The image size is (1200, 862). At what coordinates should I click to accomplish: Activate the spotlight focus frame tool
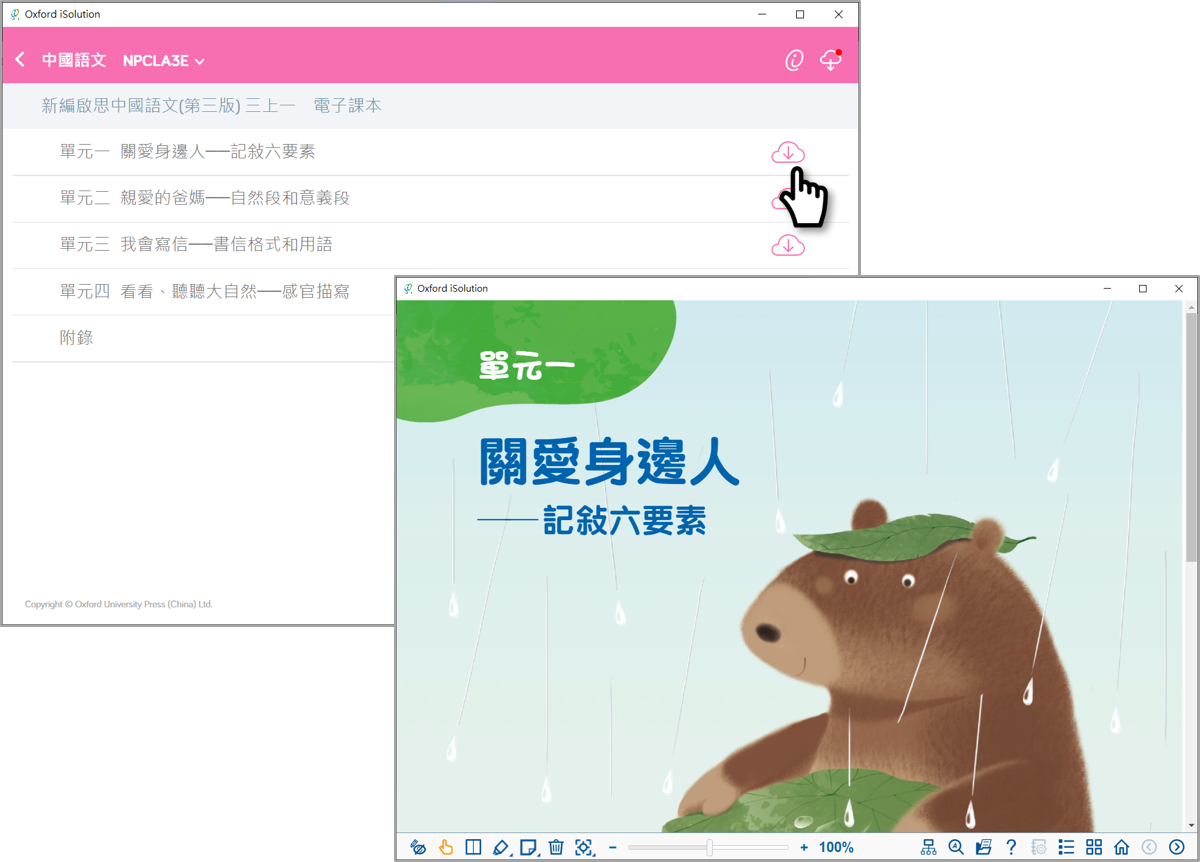[x=585, y=847]
